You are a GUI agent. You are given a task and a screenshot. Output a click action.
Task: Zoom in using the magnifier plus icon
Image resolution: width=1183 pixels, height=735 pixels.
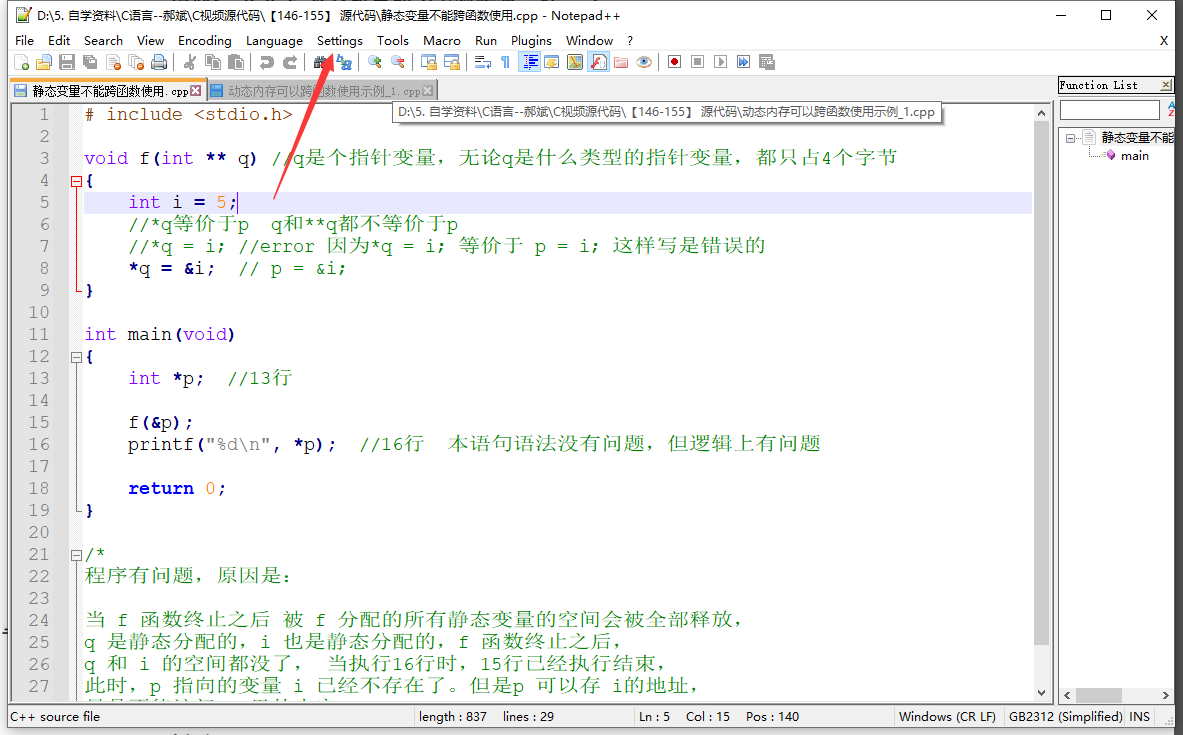(375, 62)
